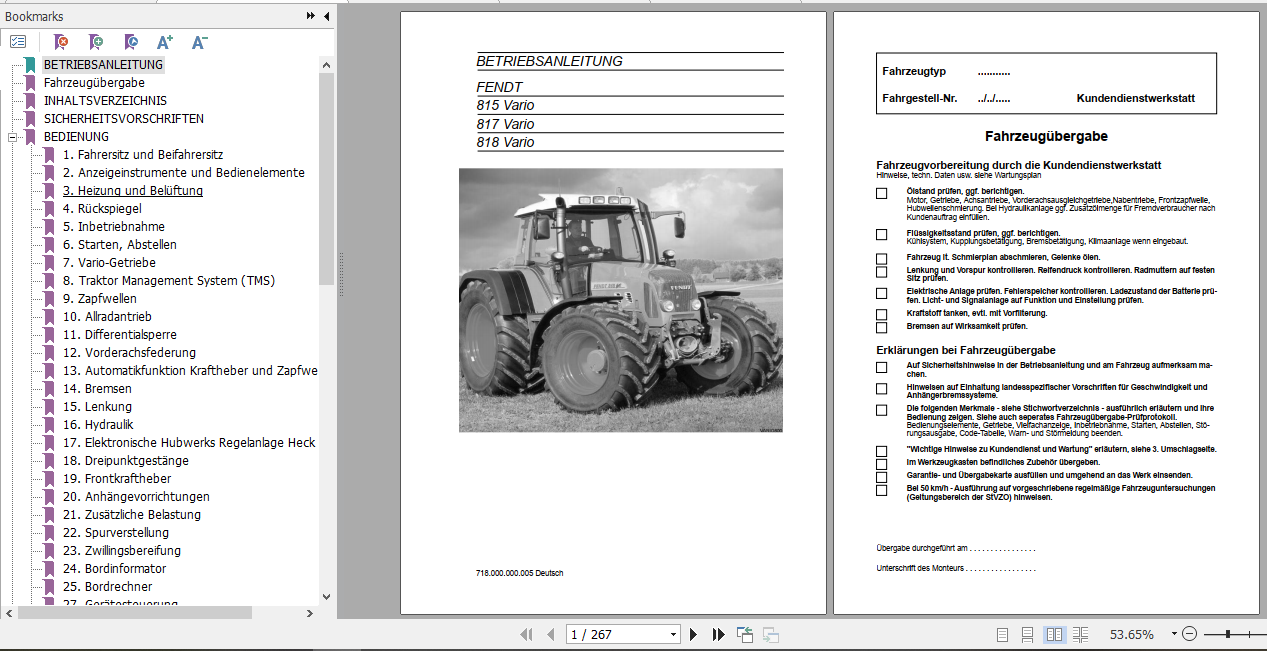Open bookmark 10. Allradantrieb

[x=107, y=317]
